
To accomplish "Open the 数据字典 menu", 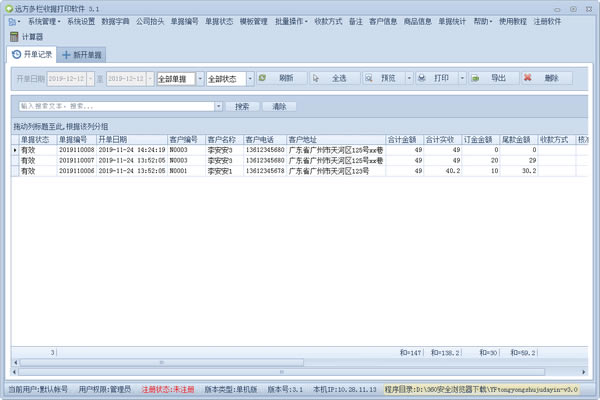I will 115,21.
